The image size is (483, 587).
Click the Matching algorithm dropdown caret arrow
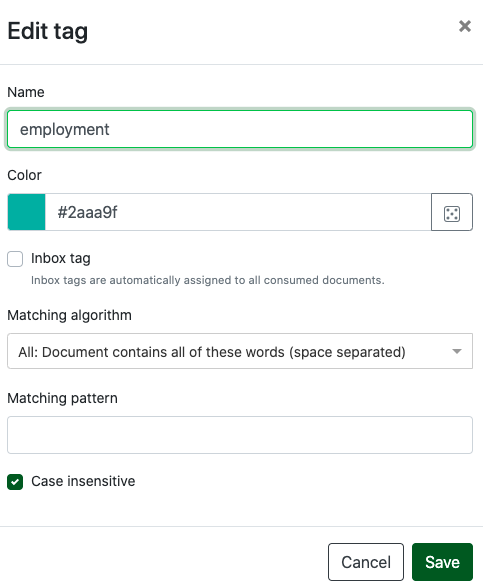click(x=456, y=351)
